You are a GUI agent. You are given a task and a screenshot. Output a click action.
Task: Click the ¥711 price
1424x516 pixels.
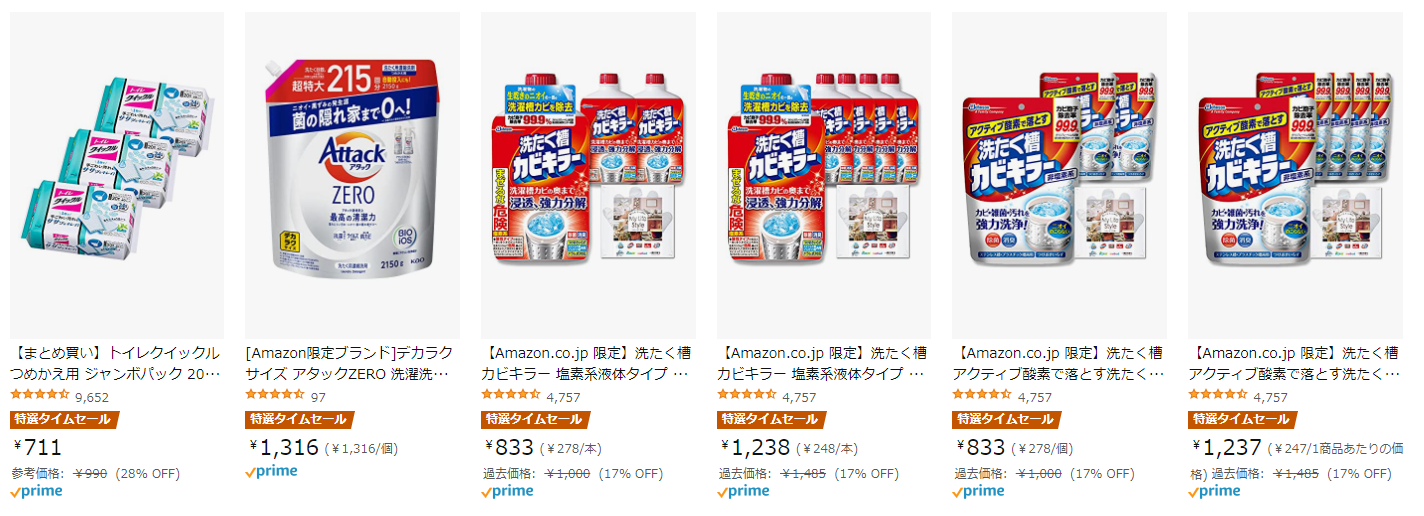38,447
